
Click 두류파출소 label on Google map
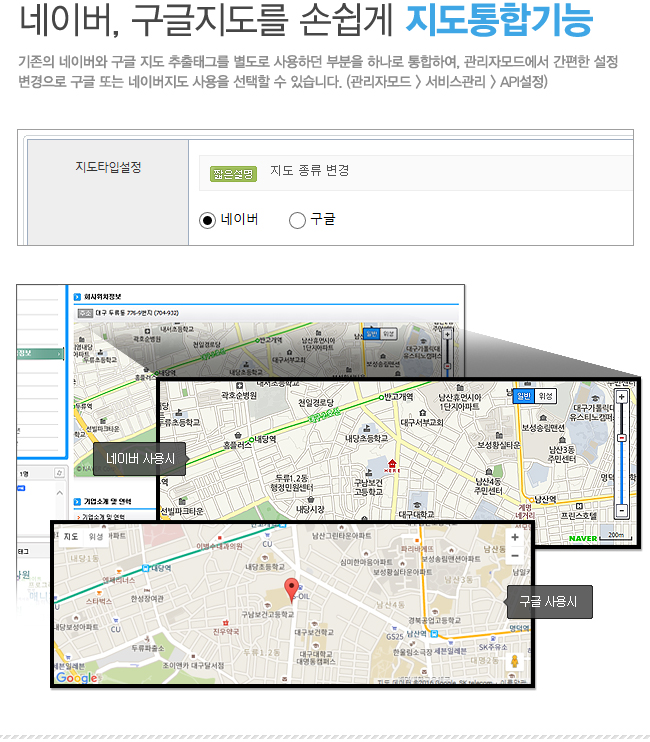pos(148,648)
